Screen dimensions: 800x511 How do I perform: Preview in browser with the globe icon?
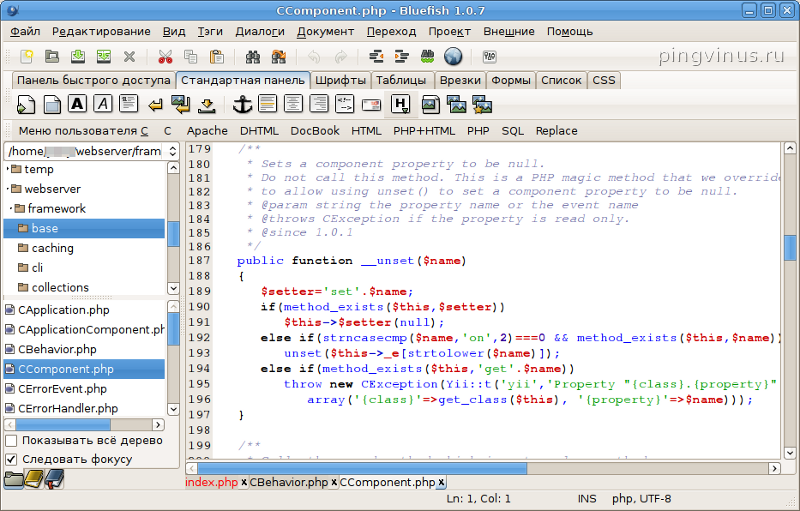[x=453, y=56]
